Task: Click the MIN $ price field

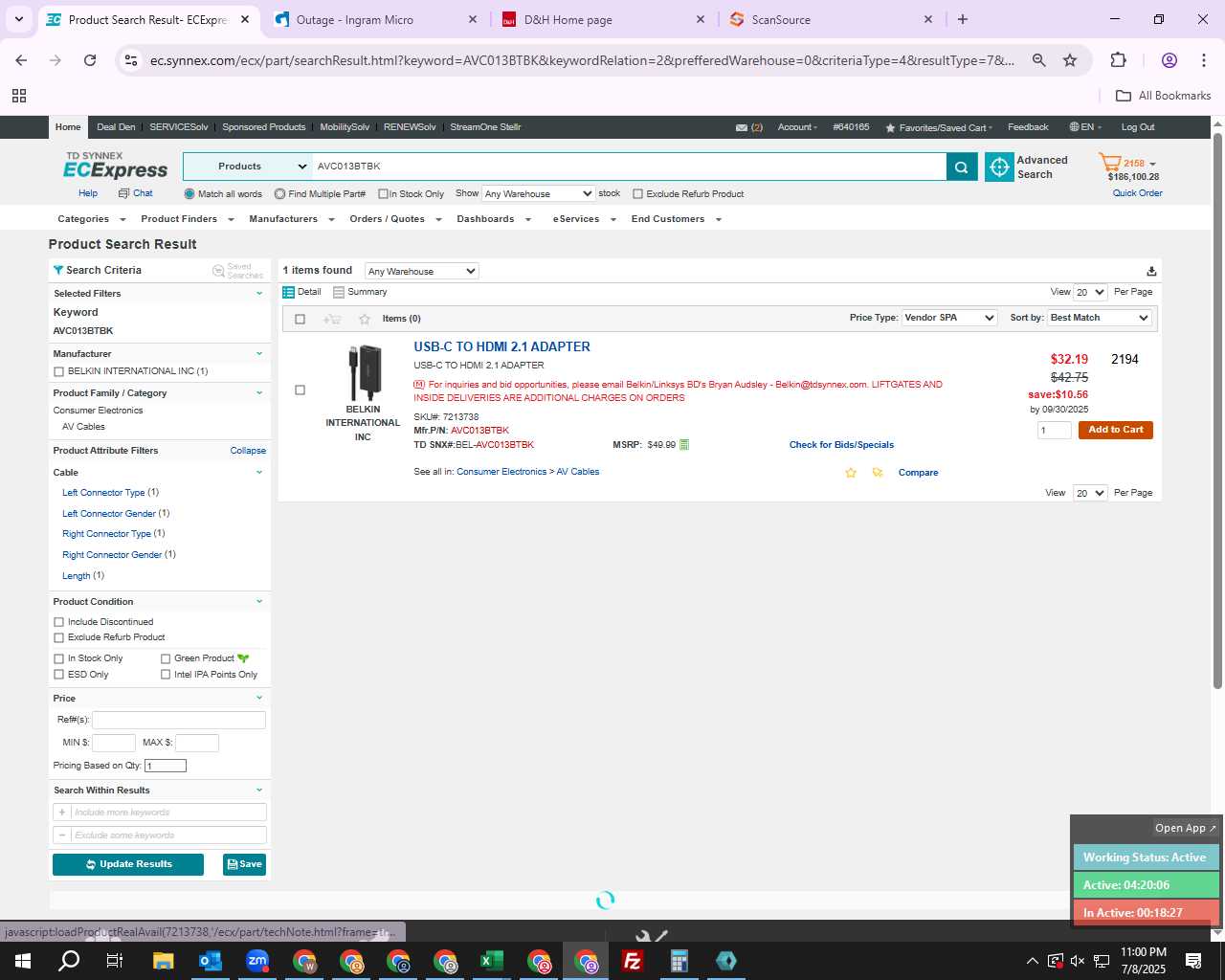Action: 114,743
